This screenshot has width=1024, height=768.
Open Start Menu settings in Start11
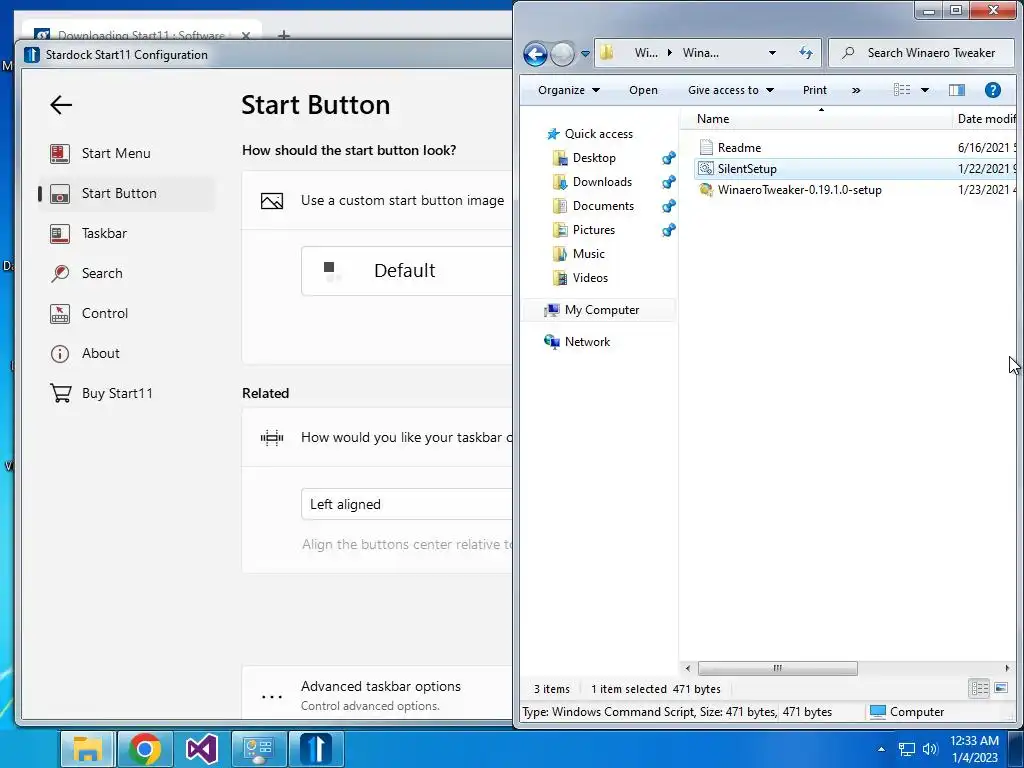tap(126, 153)
